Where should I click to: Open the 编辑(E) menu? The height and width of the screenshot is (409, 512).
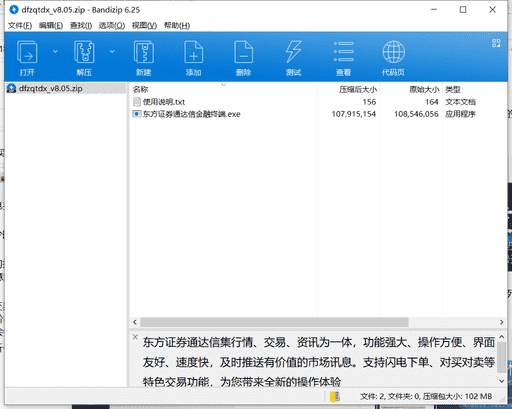coord(51,26)
